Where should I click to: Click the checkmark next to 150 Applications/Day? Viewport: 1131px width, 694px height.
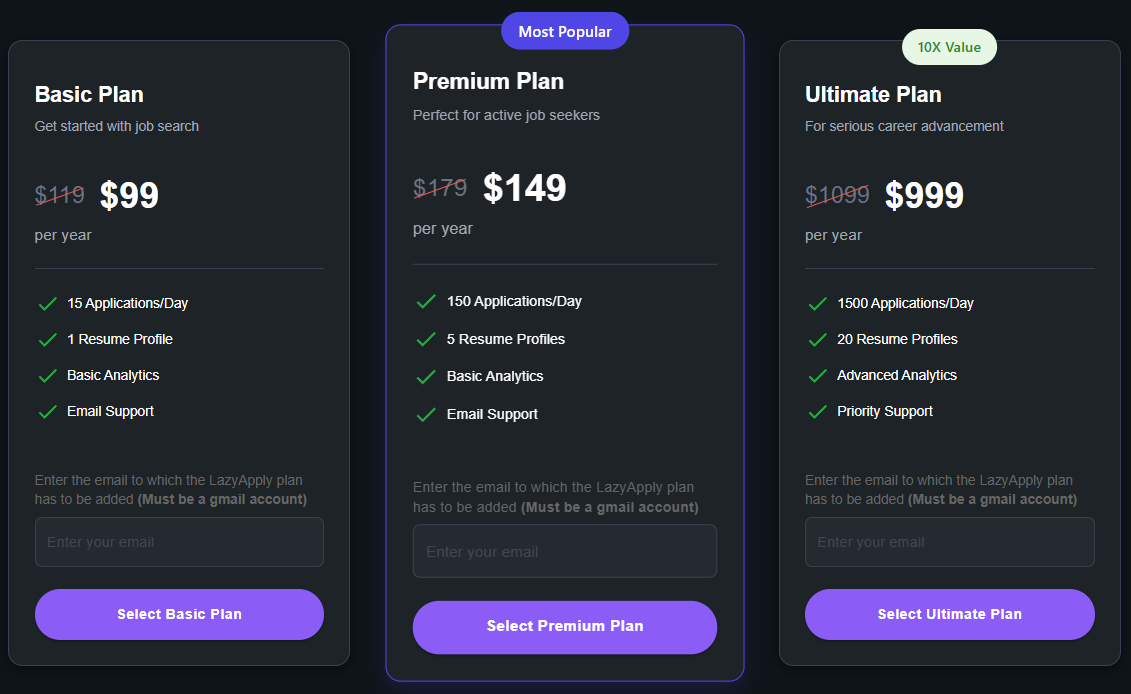coord(425,301)
